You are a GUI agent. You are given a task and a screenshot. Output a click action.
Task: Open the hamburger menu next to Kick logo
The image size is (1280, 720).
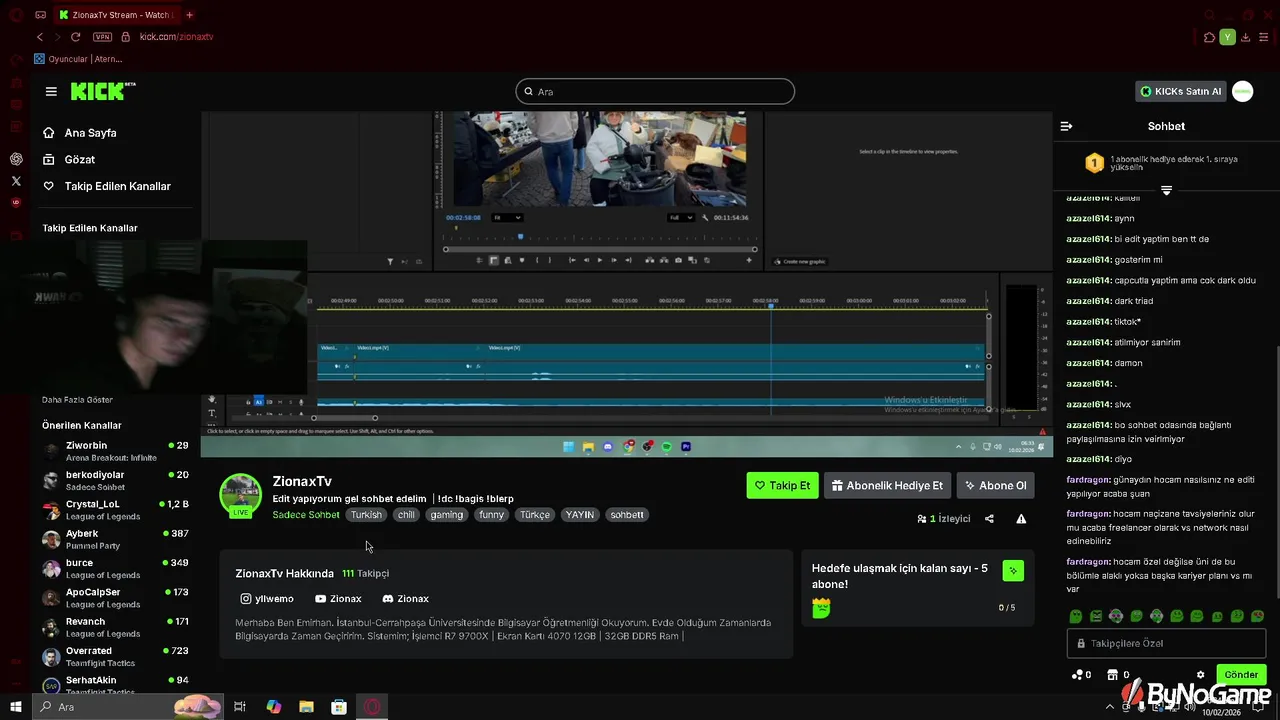click(x=51, y=91)
